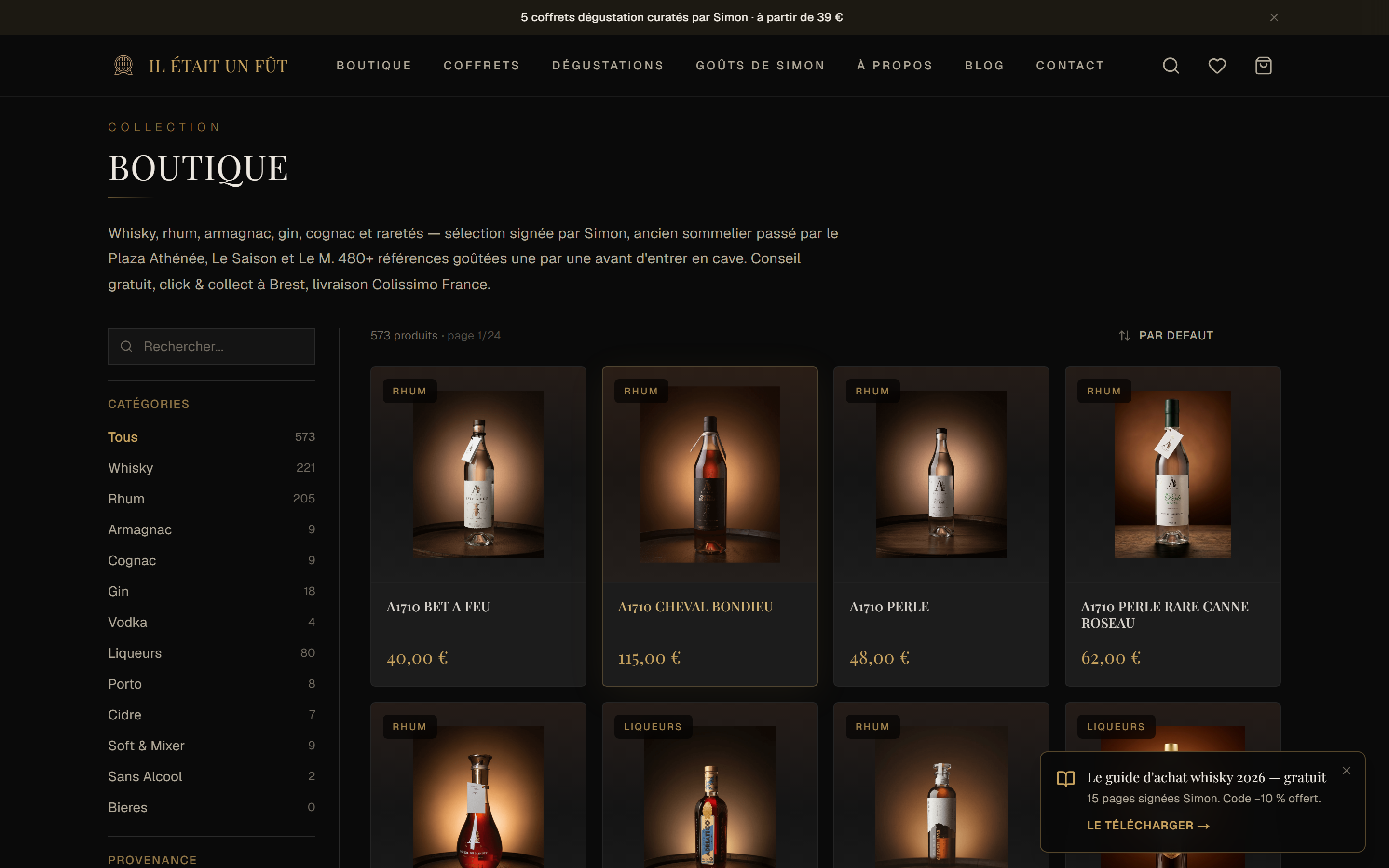The image size is (1389, 868).
Task: Filter by Cognac category
Action: pos(211,560)
